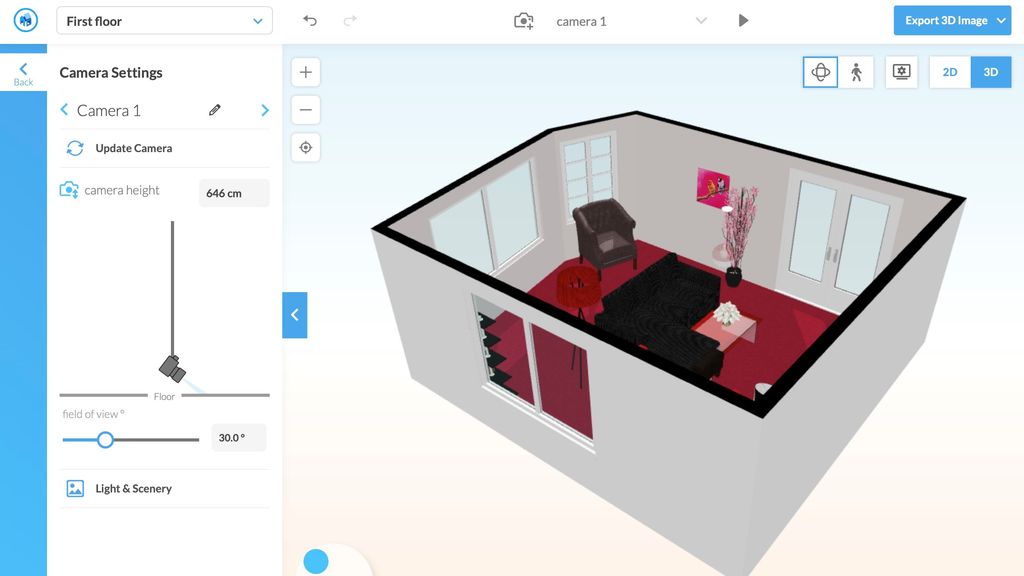Navigate to next camera with right chevron
The image size is (1024, 576).
(265, 110)
